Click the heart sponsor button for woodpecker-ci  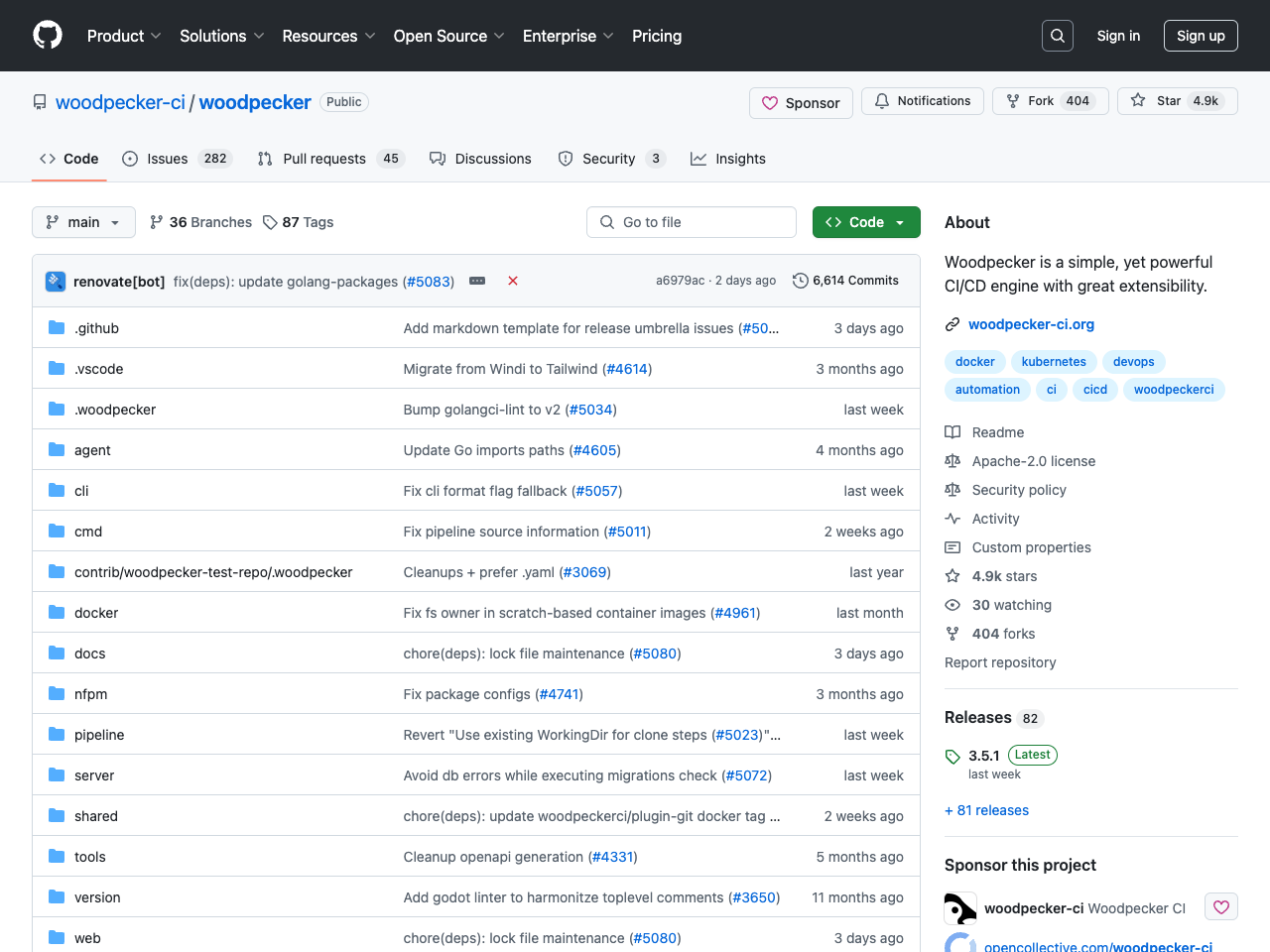1221,906
